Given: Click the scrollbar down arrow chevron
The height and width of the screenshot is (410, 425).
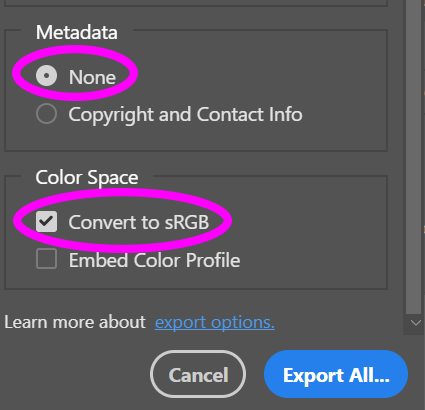Looking at the screenshot, I should click(x=415, y=323).
